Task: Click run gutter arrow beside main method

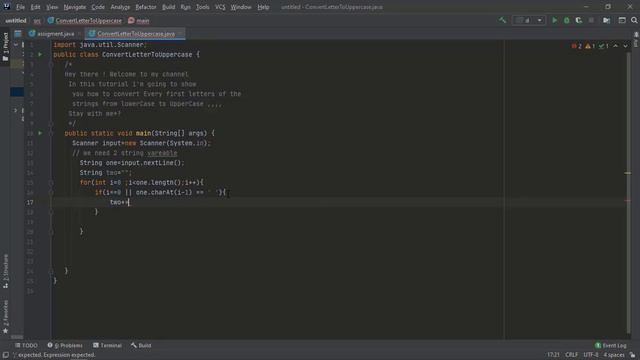Action: [x=40, y=133]
